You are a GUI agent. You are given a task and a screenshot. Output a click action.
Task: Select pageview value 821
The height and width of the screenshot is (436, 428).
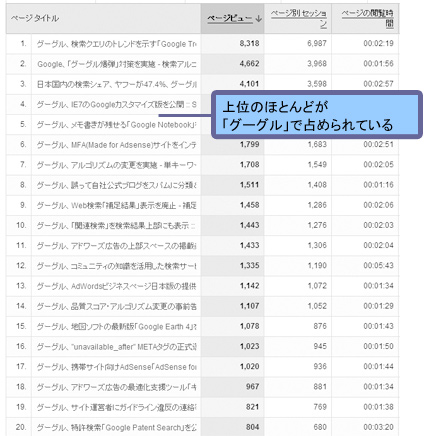pos(253,407)
